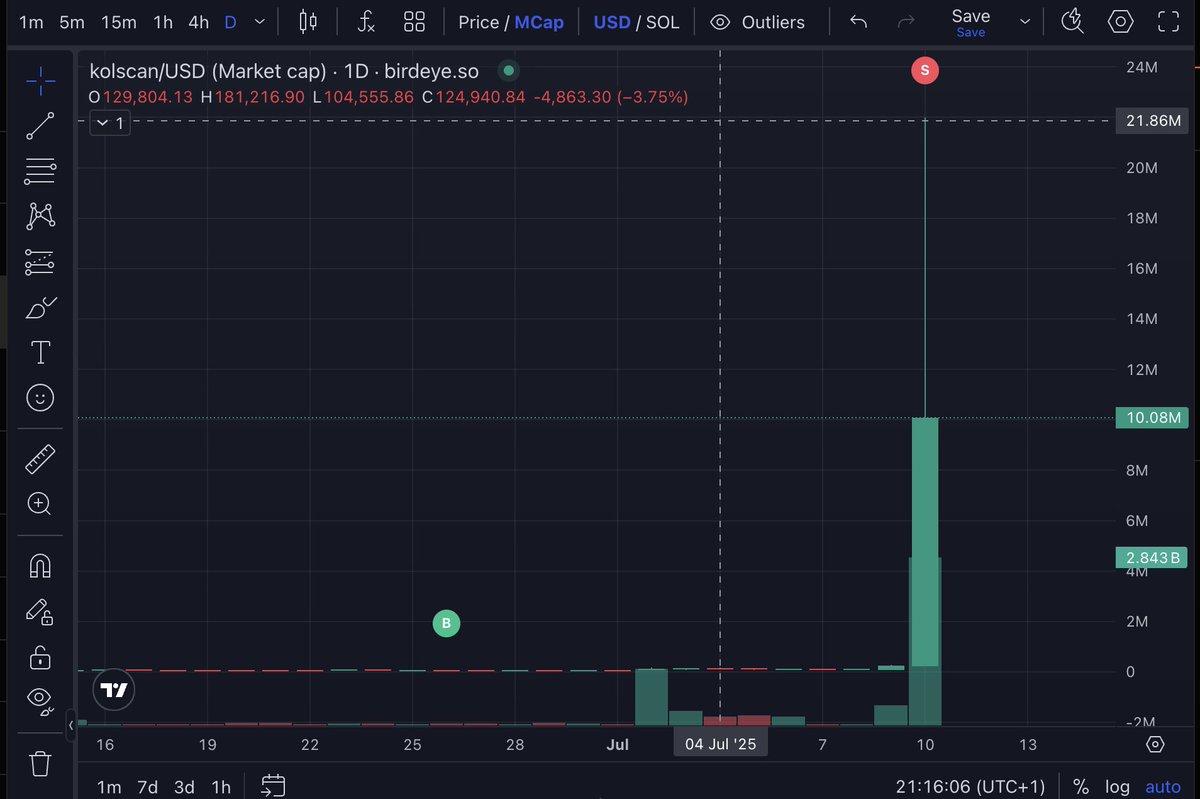Switch chart to MCap mode
1200x799 pixels.
(x=539, y=22)
